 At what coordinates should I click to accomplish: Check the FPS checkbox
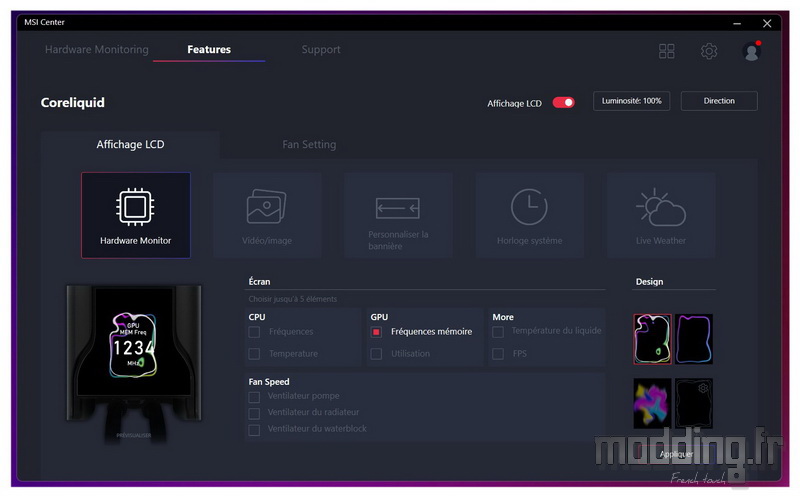(498, 354)
